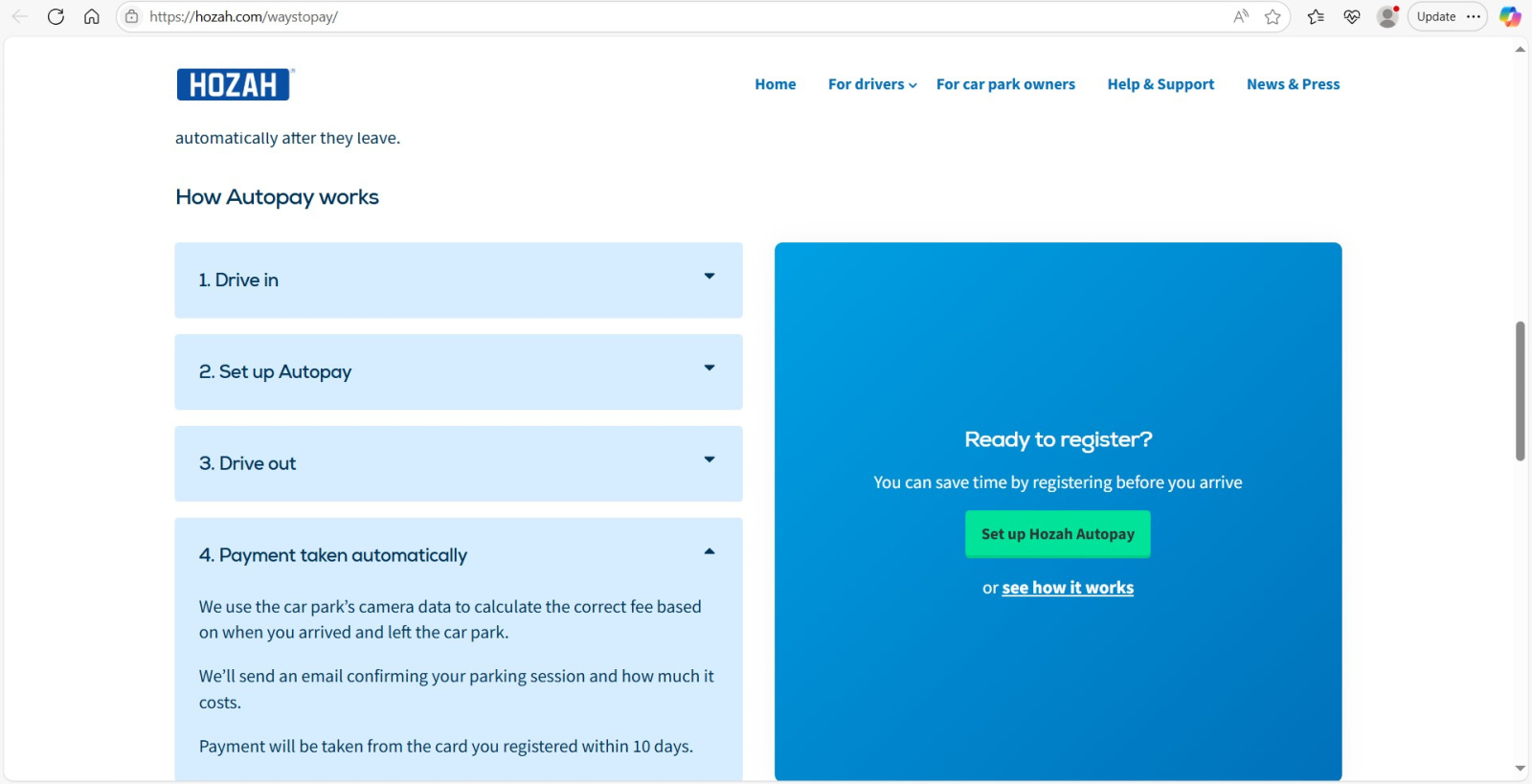Expand the '2. Set up Autopay' section
The width and height of the screenshot is (1532, 784).
coord(459,371)
